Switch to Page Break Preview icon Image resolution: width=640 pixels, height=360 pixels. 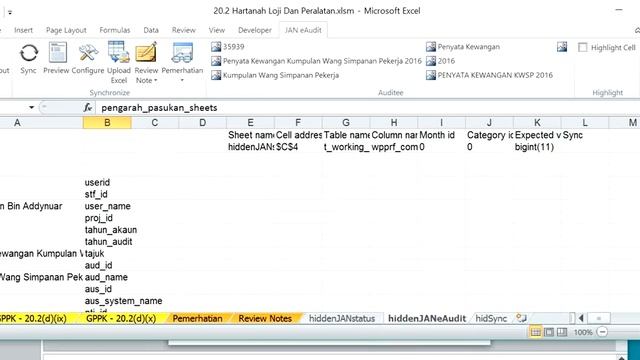[562, 332]
